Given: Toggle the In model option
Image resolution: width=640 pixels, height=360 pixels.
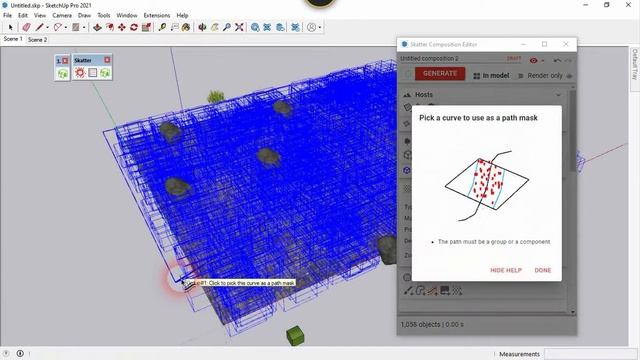Looking at the screenshot, I should [x=491, y=76].
